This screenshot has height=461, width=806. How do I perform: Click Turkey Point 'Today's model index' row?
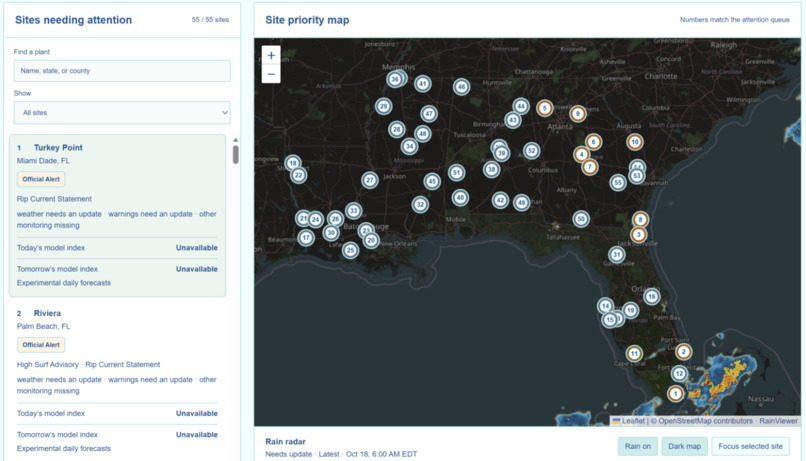coord(117,248)
